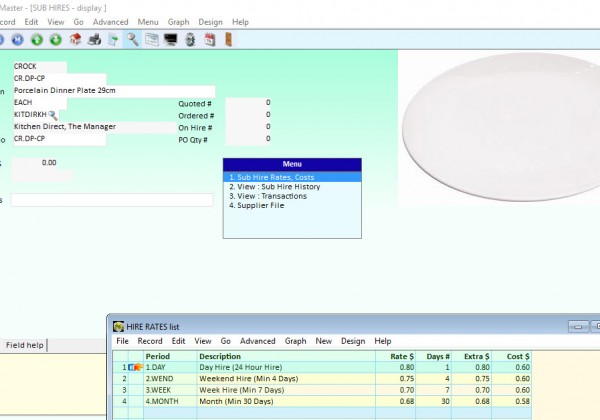600x420 pixels.
Task: Click the 'Extra $' column header
Action: point(471,357)
